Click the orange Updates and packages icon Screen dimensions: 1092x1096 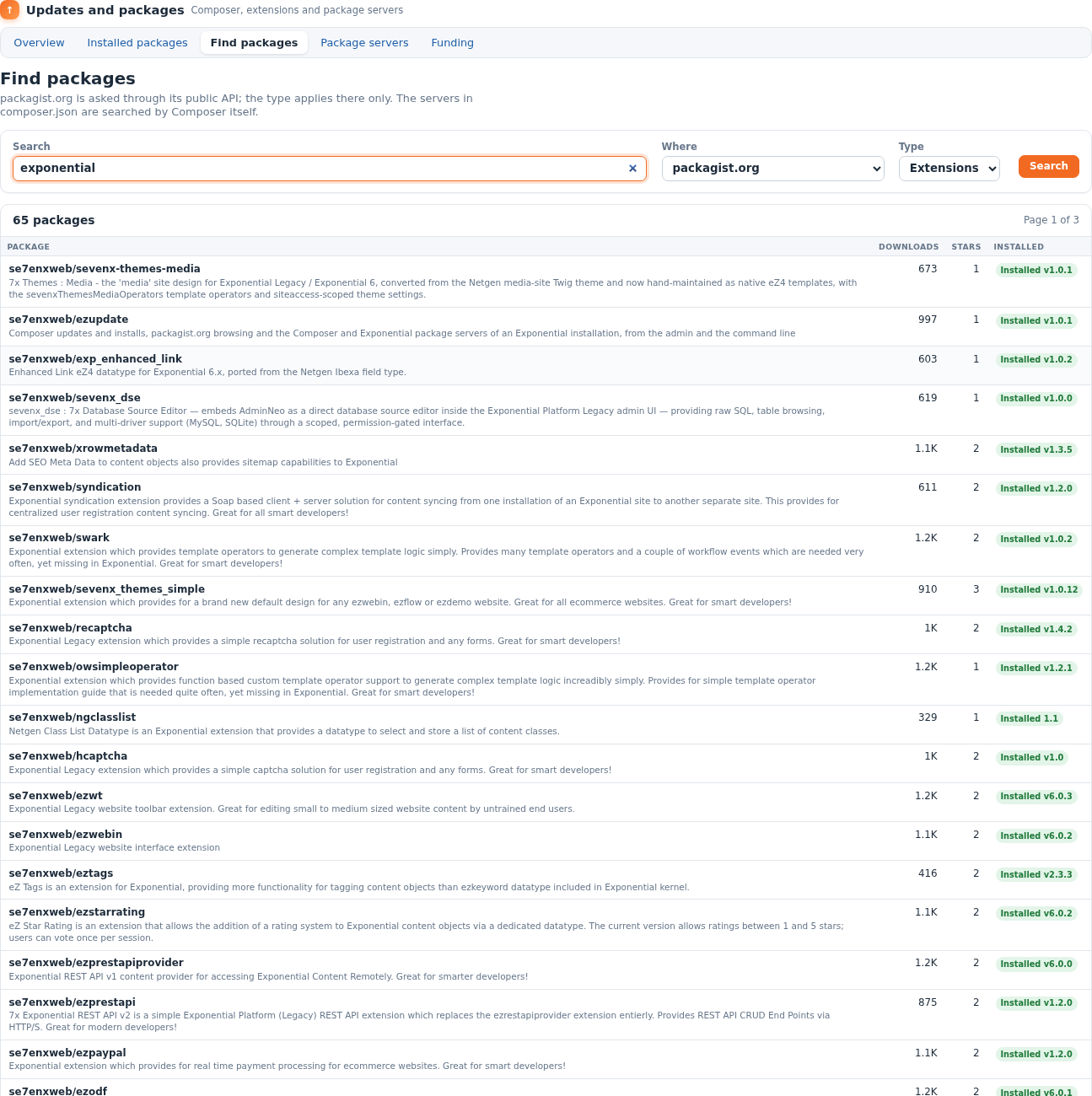(9, 10)
